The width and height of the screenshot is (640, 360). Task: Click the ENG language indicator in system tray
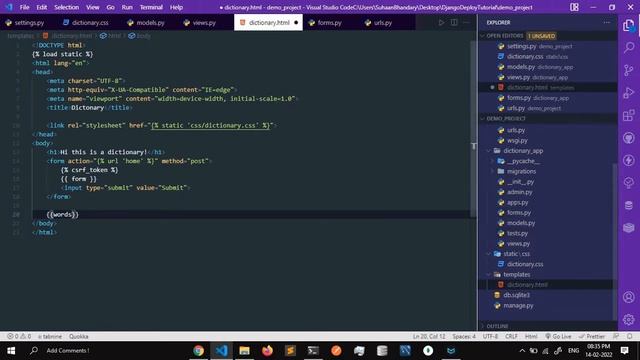pos(573,351)
